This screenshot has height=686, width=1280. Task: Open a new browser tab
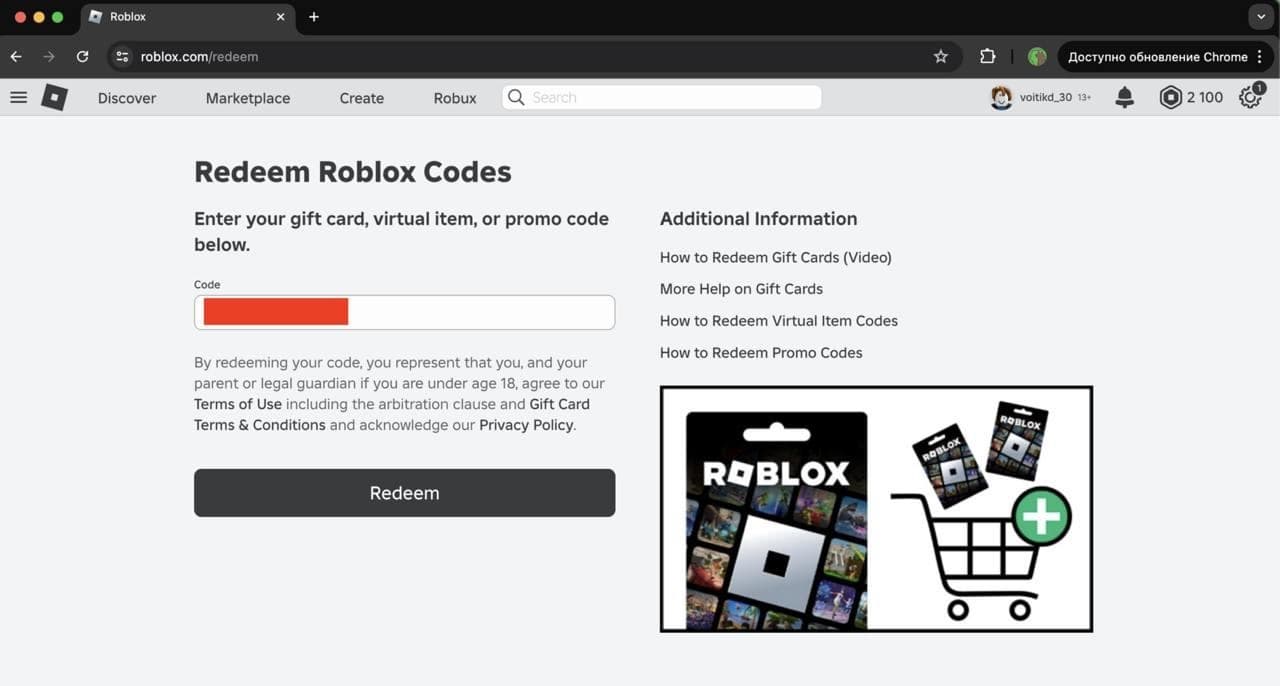coord(313,17)
